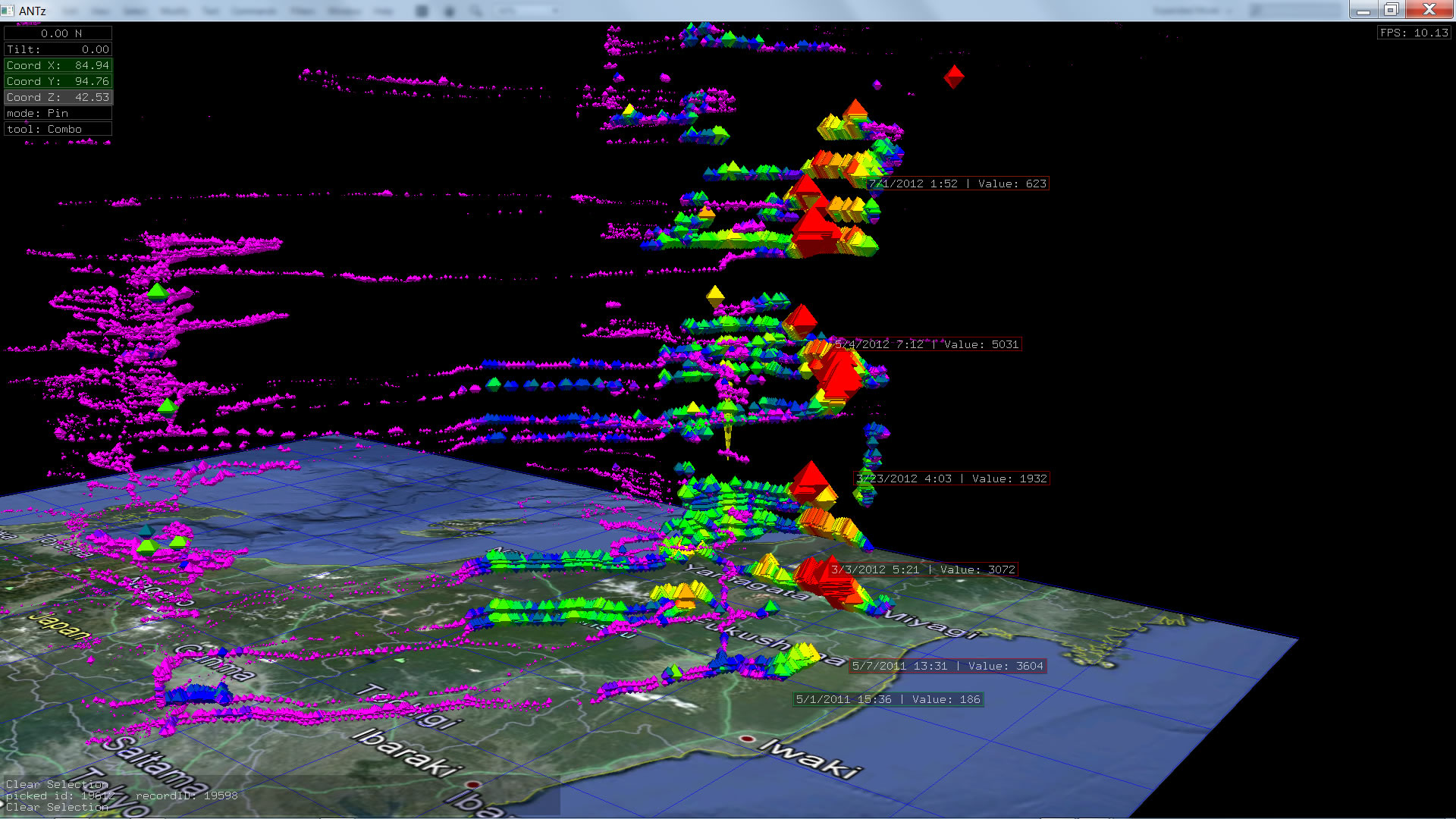Pick the green pyramid glyph on left cluster
The image size is (1456, 819).
click(x=157, y=291)
